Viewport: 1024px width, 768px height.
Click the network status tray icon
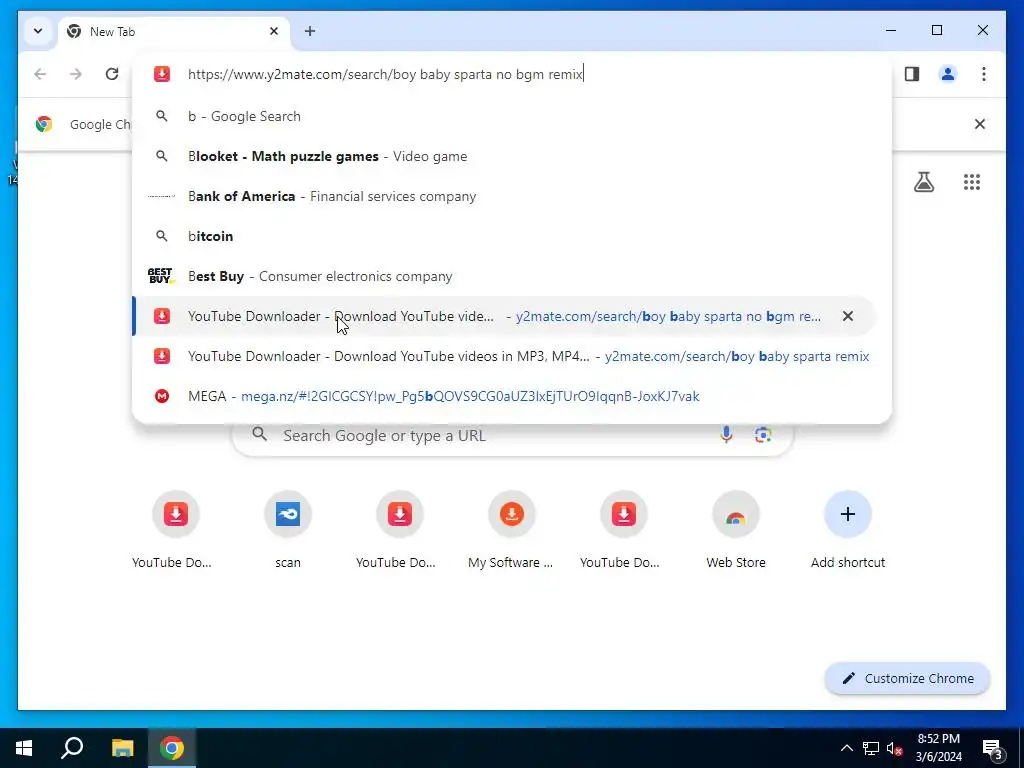pyautogui.click(x=871, y=748)
